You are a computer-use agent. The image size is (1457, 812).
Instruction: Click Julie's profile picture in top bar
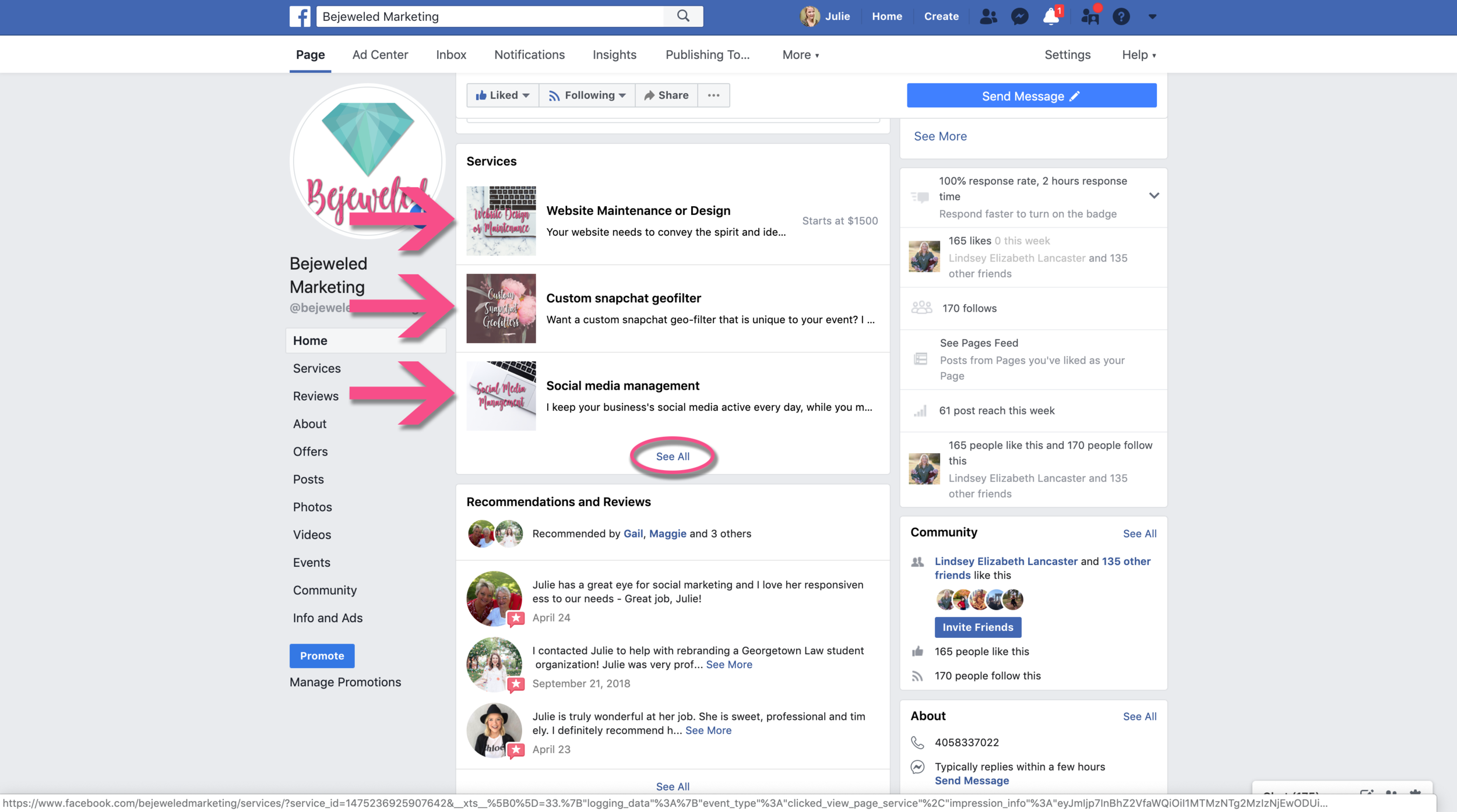(810, 16)
